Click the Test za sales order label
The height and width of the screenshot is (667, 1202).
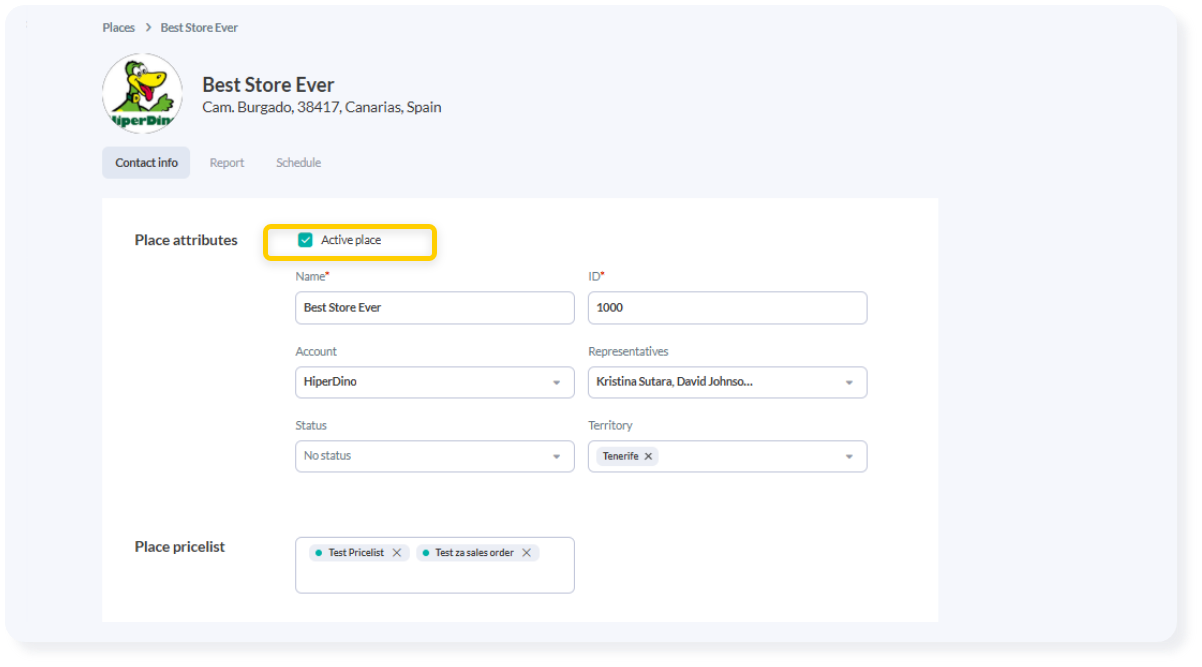point(474,553)
